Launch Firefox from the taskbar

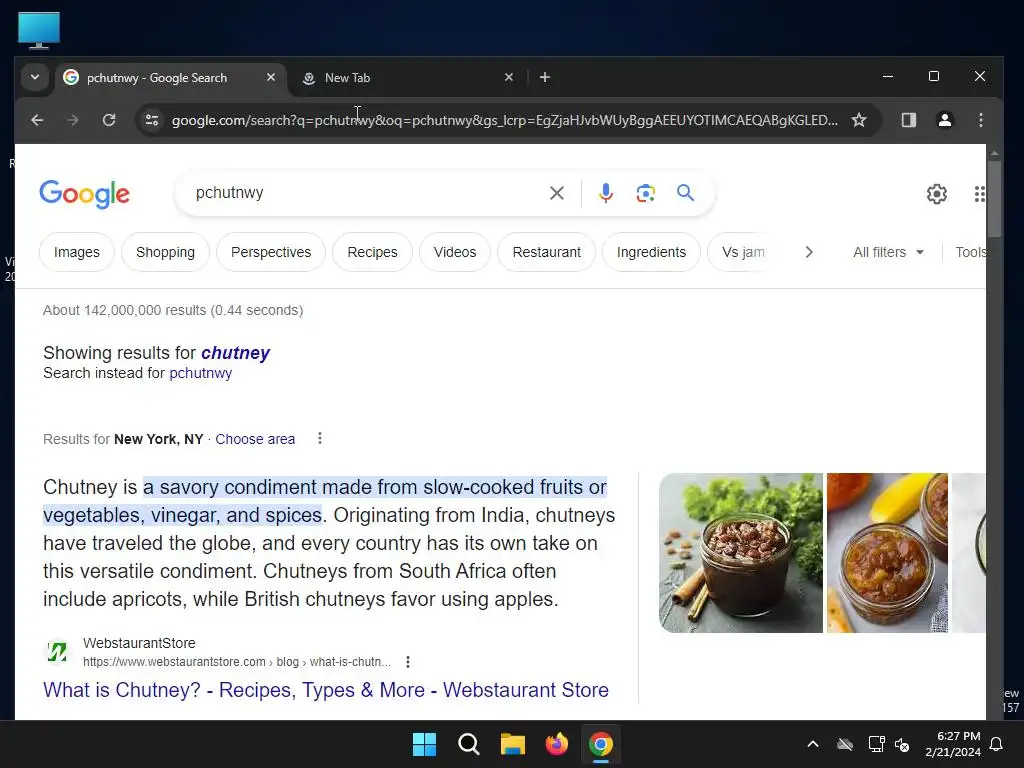coord(556,744)
